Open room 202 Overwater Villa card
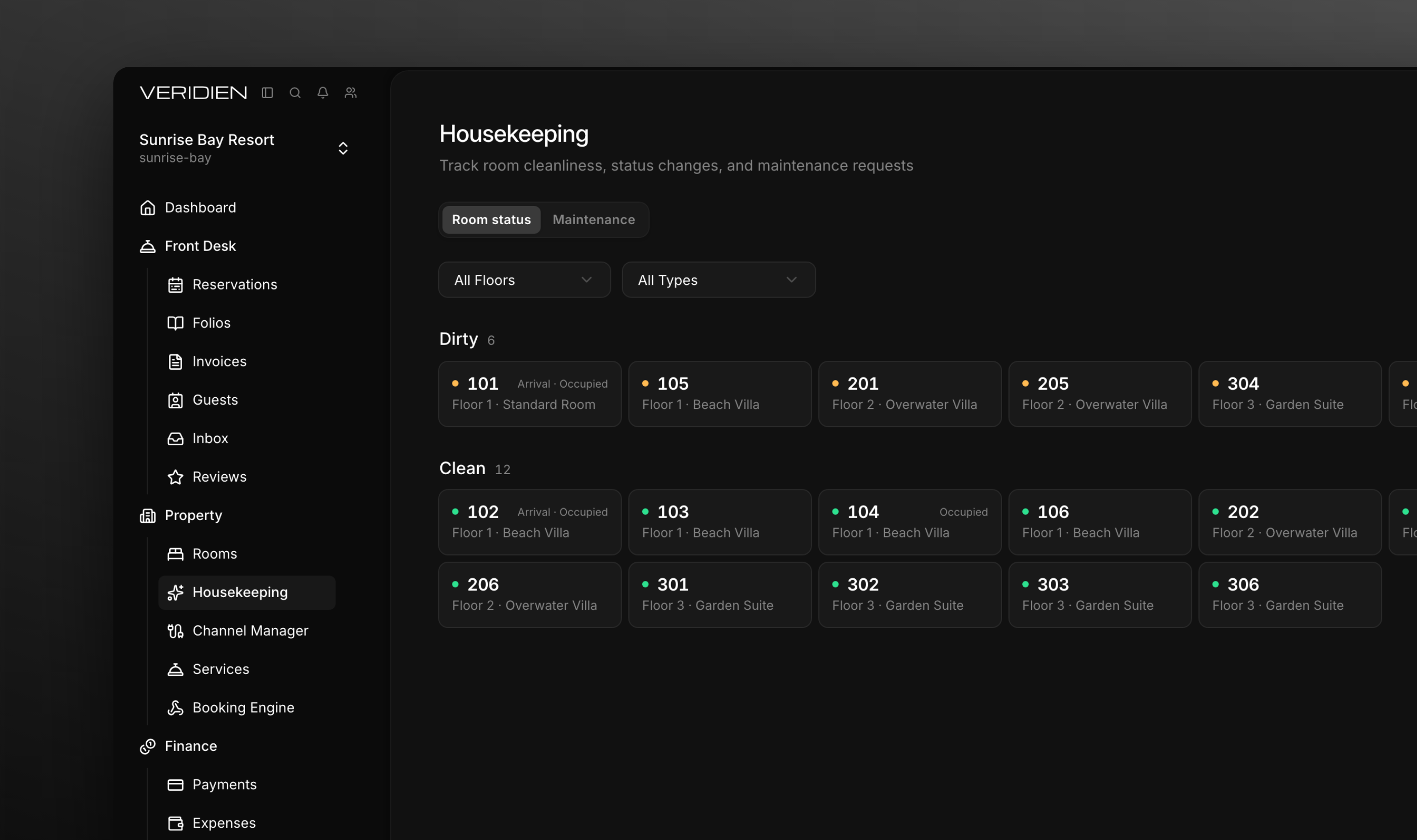 1290,522
